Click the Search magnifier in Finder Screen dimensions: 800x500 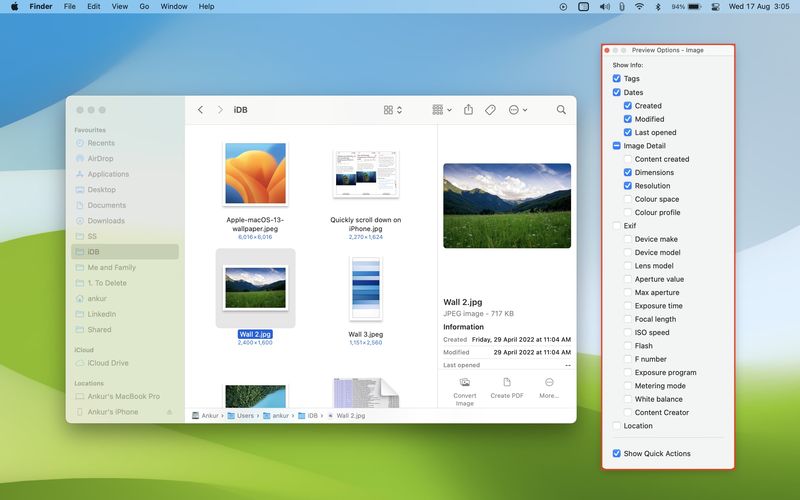561,110
